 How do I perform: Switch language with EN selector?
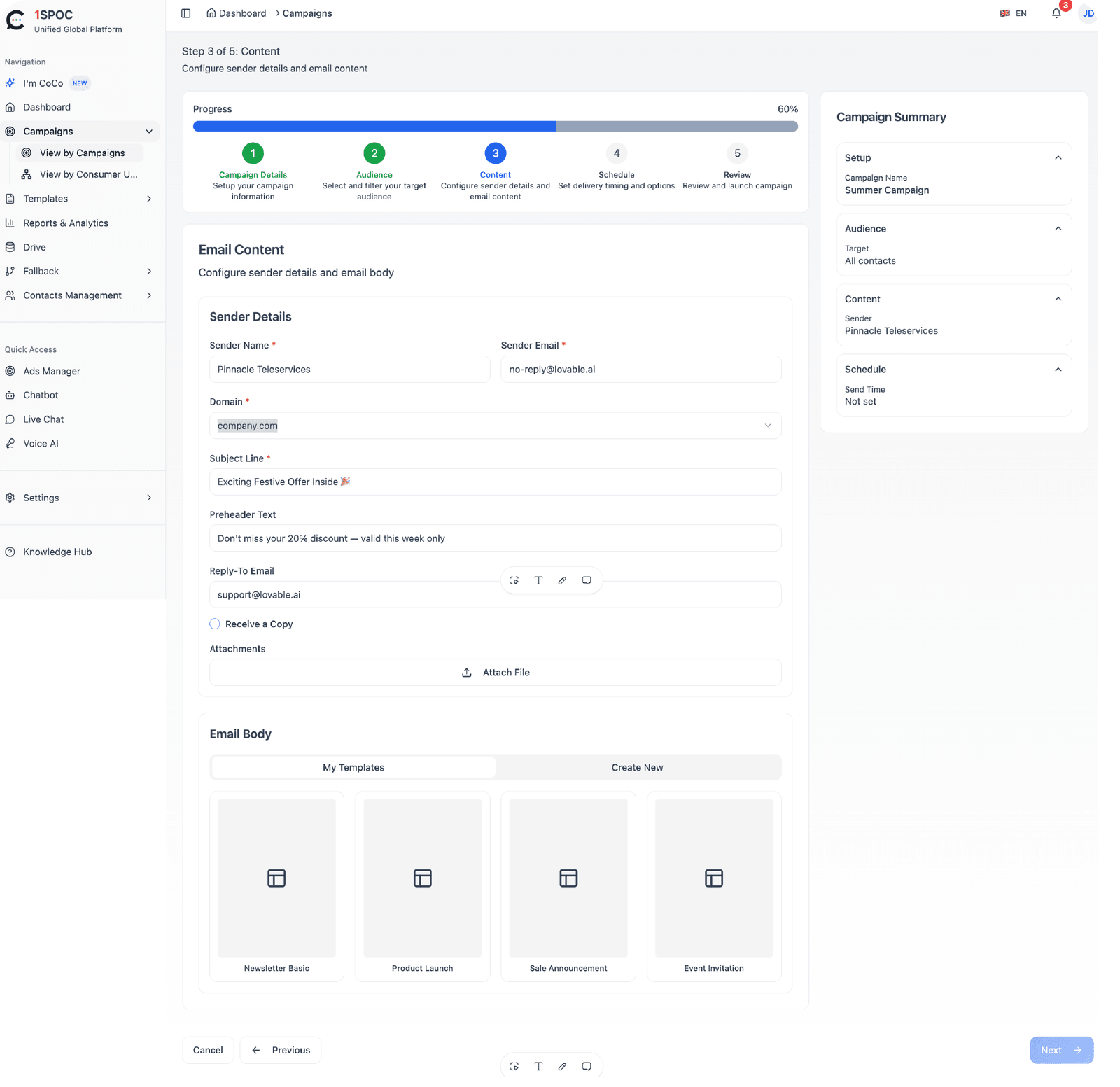[1014, 13]
